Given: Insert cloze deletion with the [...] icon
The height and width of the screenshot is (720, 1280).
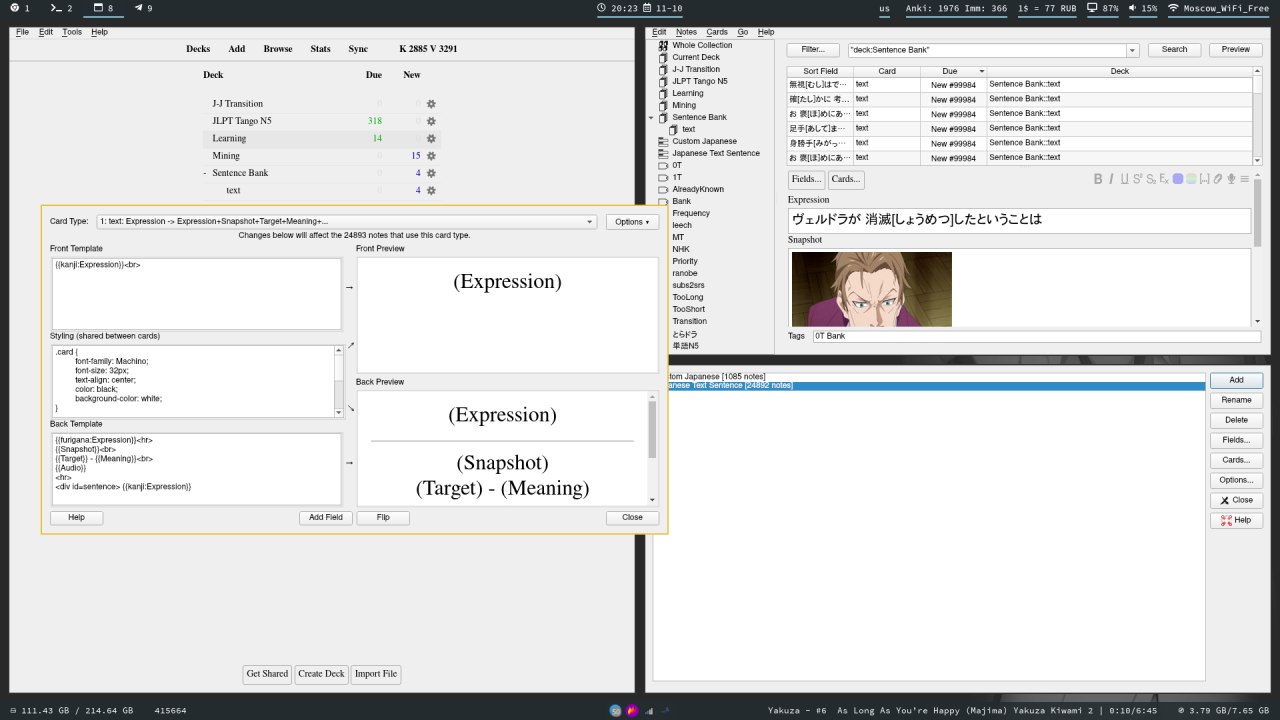Looking at the screenshot, I should pyautogui.click(x=1204, y=179).
